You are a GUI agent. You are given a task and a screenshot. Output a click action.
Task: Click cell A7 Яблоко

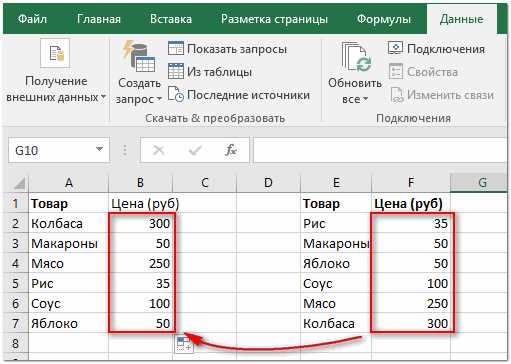69,323
